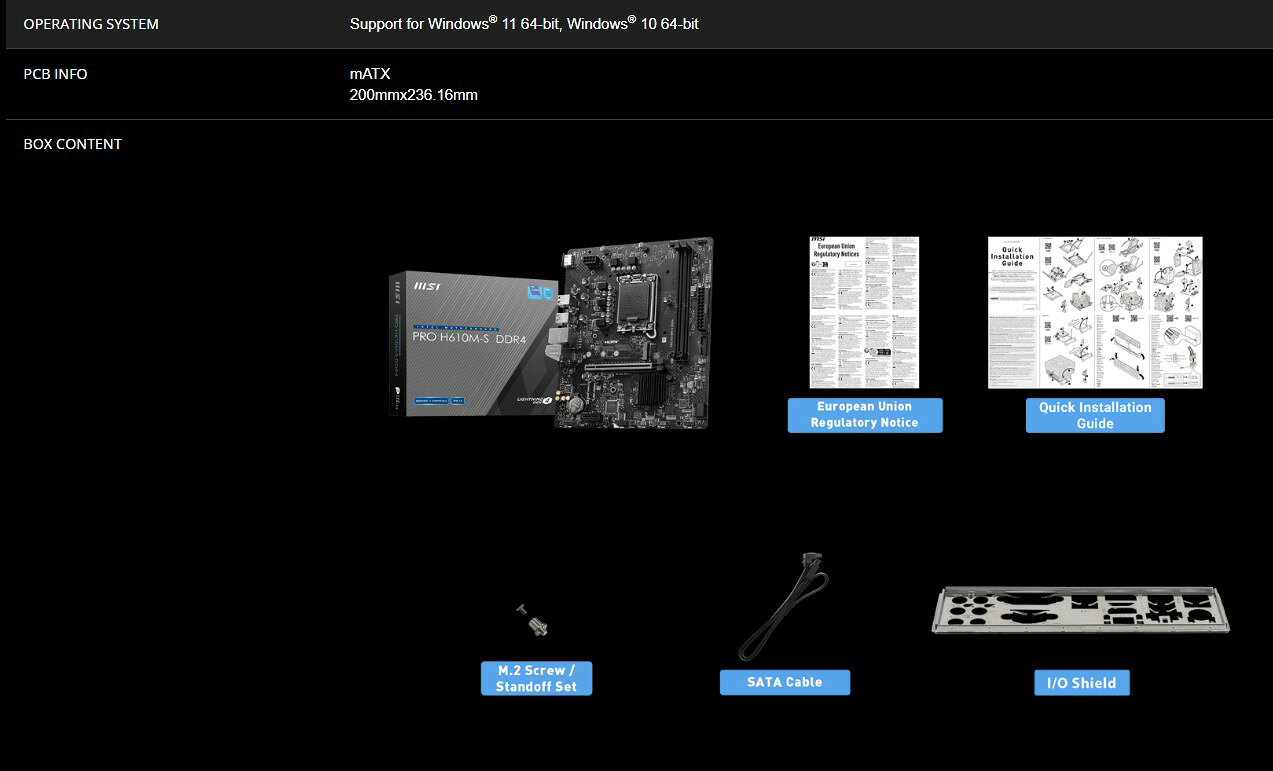Screen dimensions: 1273x771
Task: Click the SATA Cable blue label
Action: point(785,682)
